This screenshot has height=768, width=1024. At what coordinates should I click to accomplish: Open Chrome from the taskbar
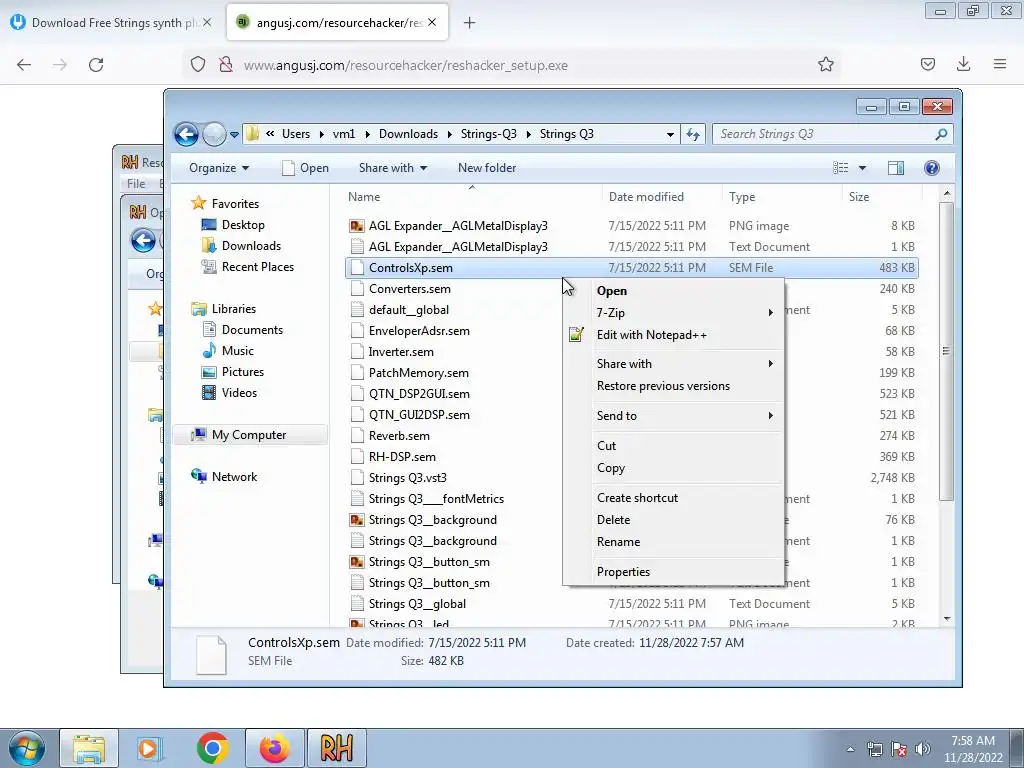[x=212, y=748]
